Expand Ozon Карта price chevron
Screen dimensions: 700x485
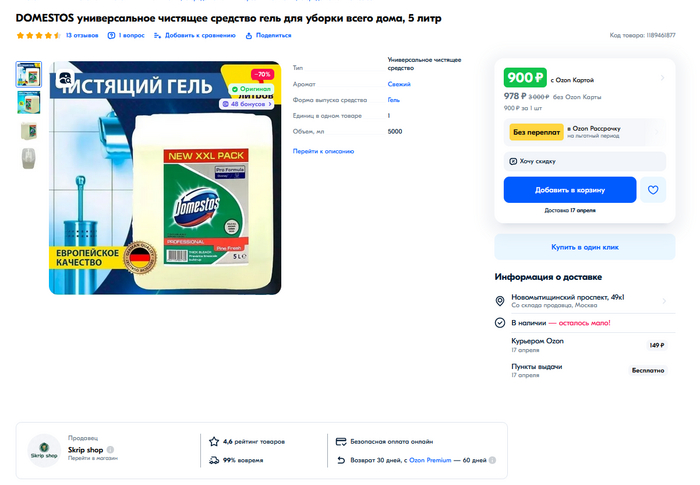(x=662, y=78)
